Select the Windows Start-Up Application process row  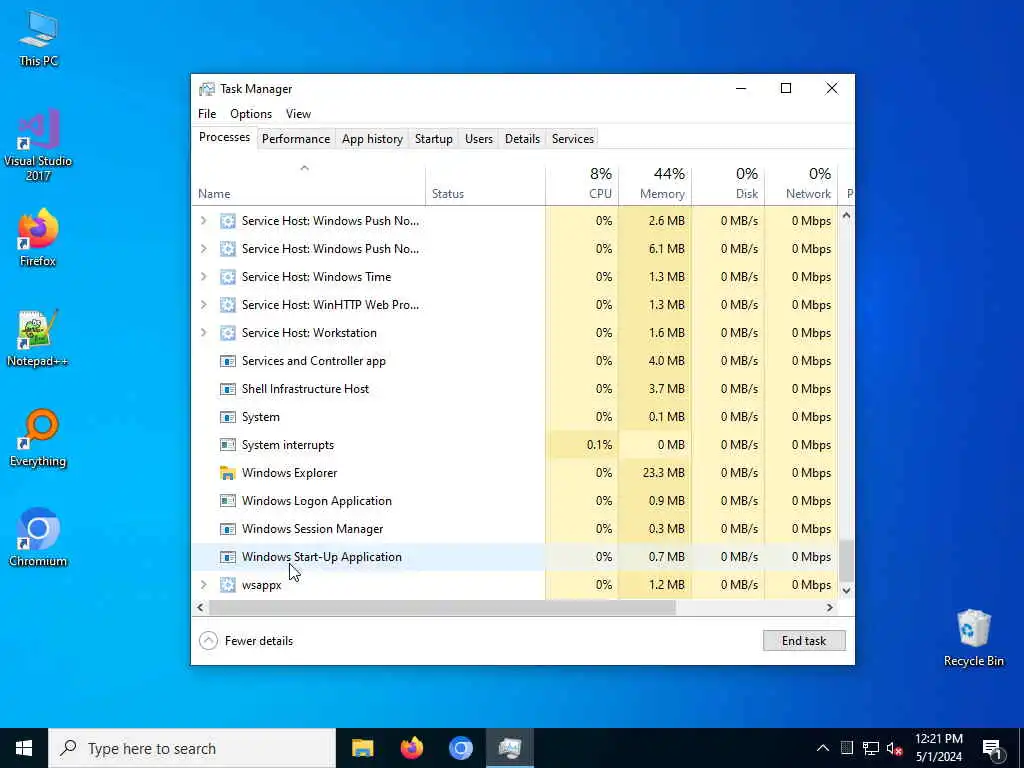coord(515,557)
